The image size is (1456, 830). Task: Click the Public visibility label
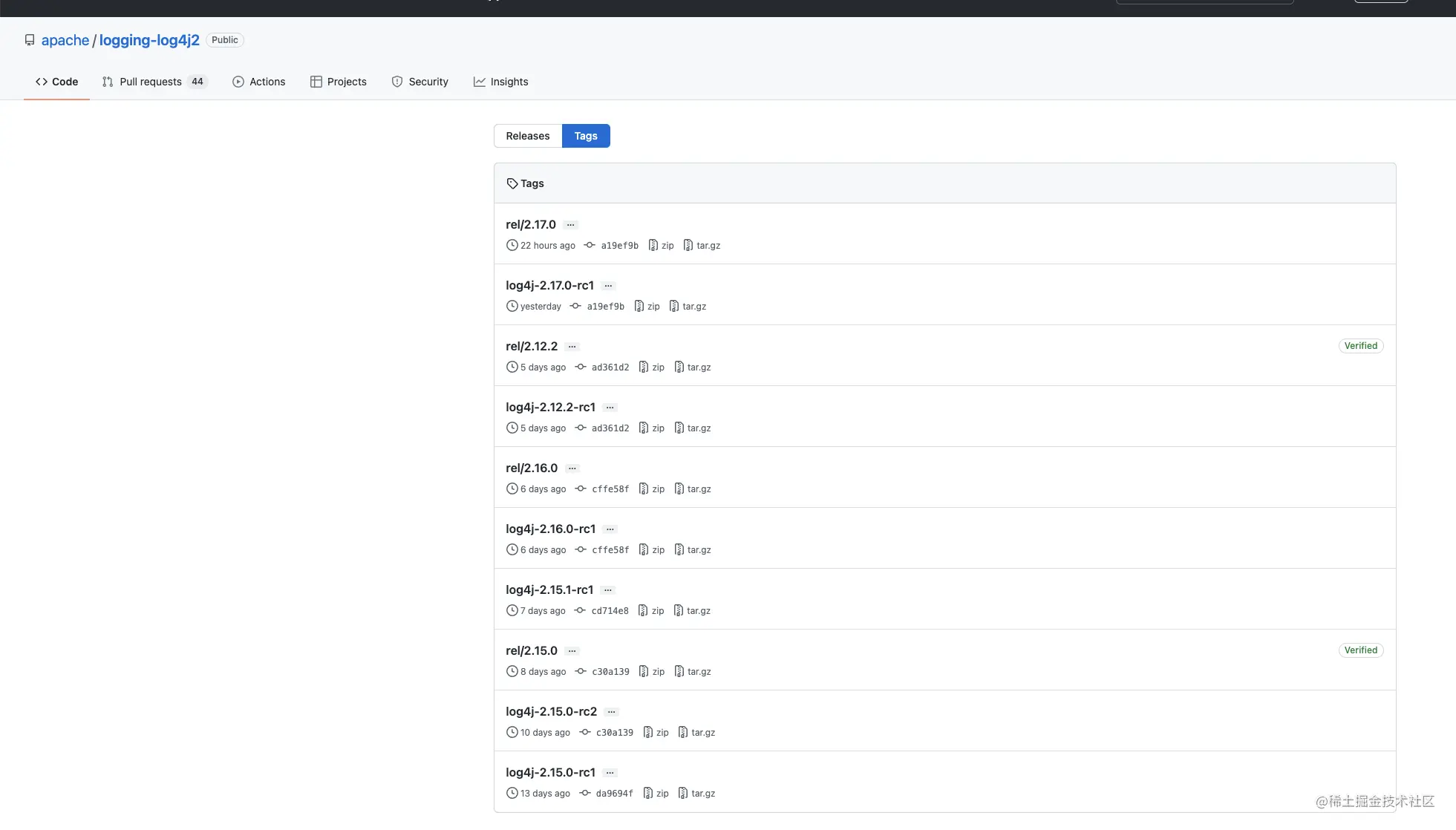point(225,40)
